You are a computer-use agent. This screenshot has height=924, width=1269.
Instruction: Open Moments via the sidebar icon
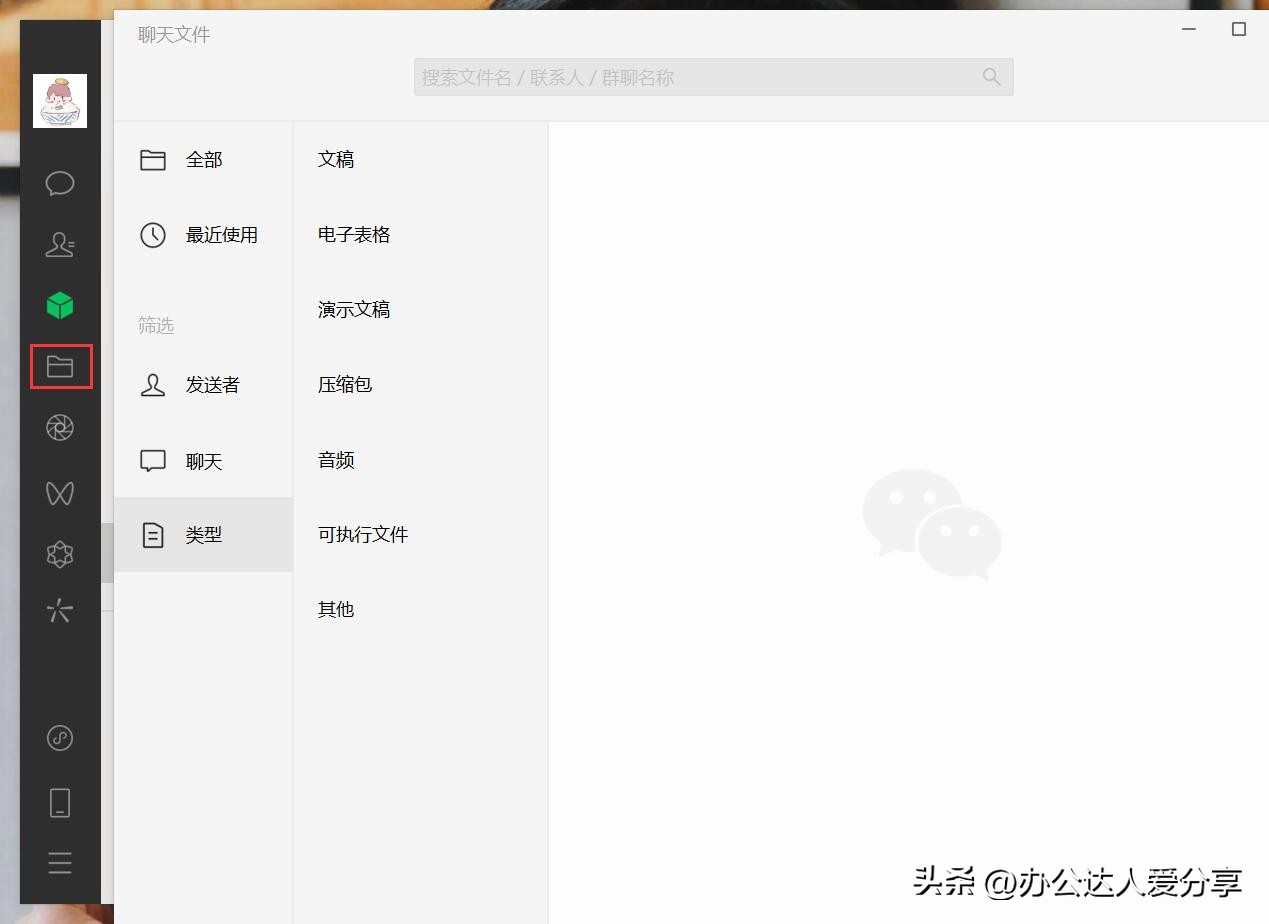tap(60, 492)
